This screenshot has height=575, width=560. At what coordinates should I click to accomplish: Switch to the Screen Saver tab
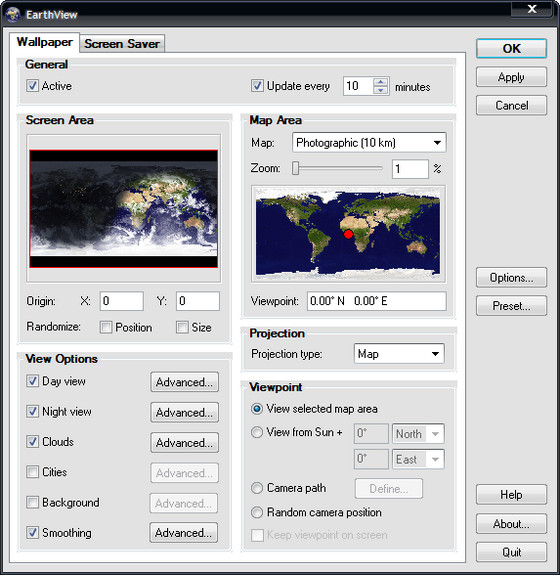pos(122,44)
